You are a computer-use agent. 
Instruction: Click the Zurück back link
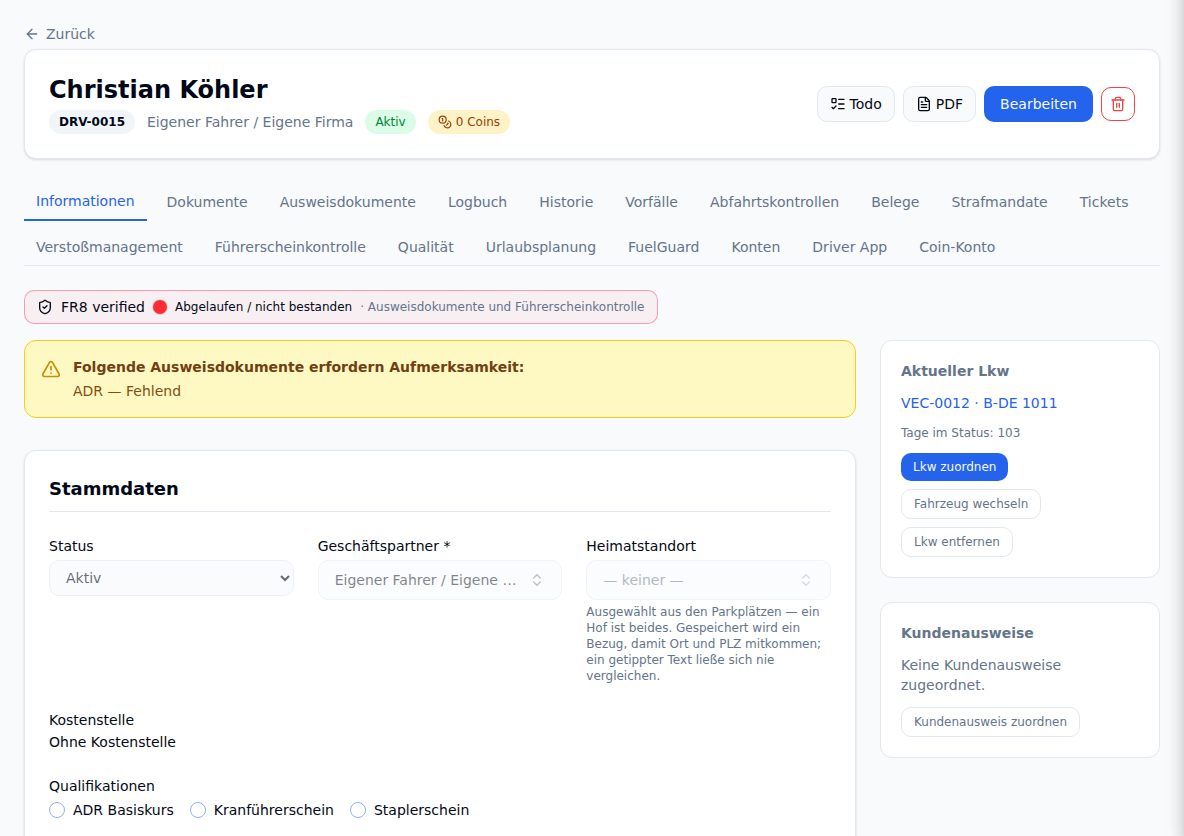pyautogui.click(x=60, y=34)
